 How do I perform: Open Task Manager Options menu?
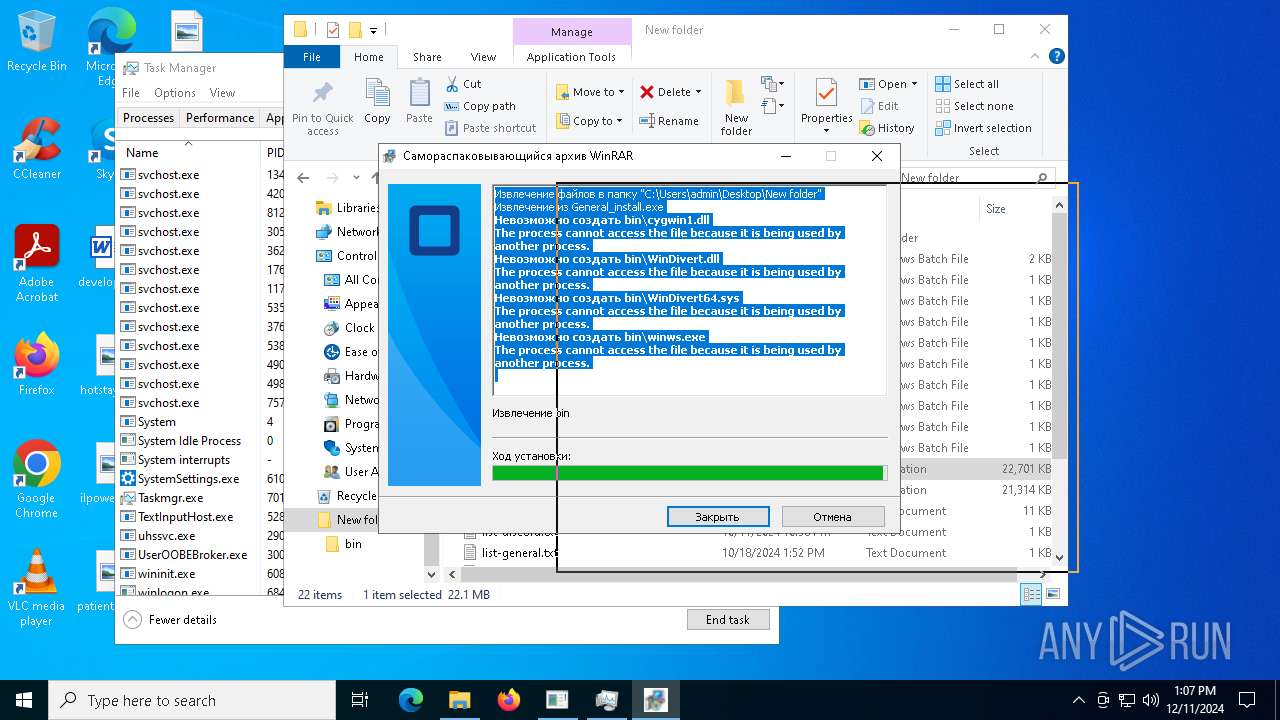pos(175,93)
